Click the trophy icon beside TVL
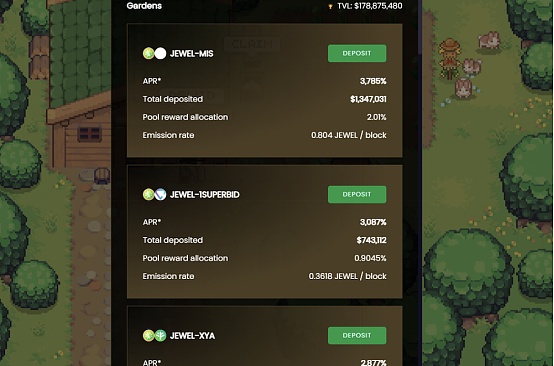The width and height of the screenshot is (554, 366). [x=330, y=6]
